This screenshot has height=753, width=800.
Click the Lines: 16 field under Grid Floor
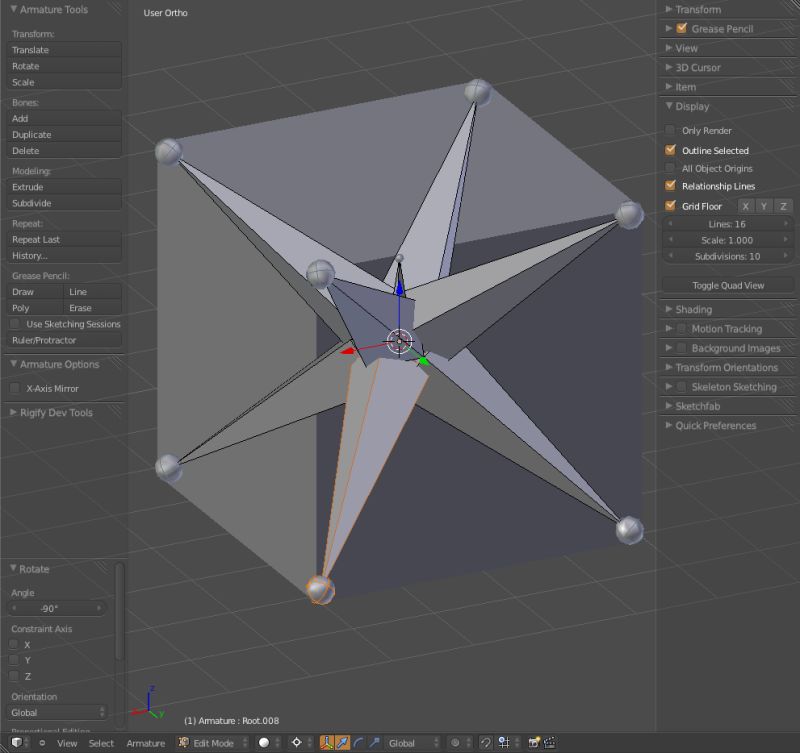[x=727, y=223]
